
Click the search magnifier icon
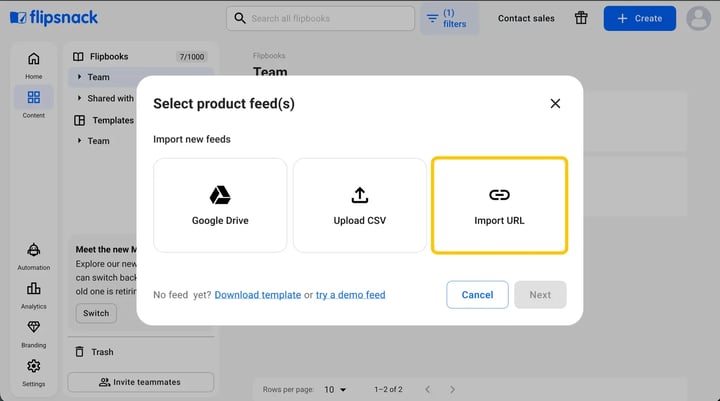click(240, 18)
